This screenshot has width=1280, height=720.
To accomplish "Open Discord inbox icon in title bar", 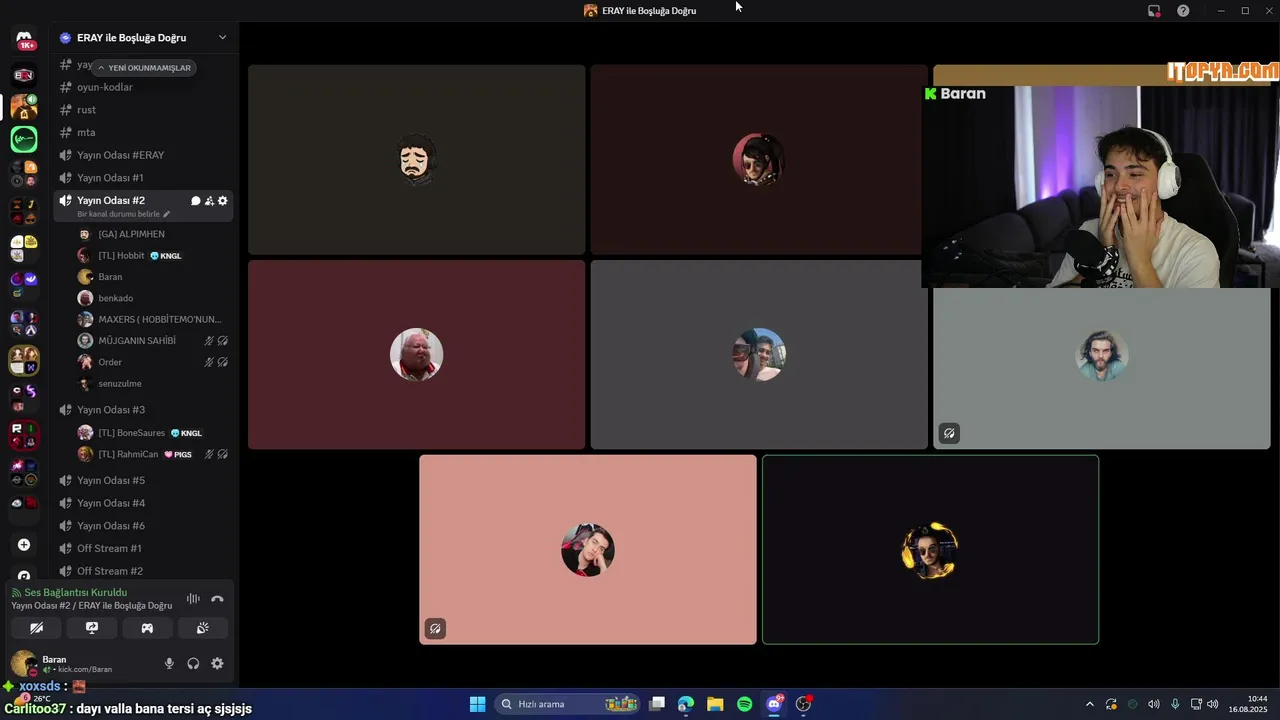I will [x=1154, y=11].
